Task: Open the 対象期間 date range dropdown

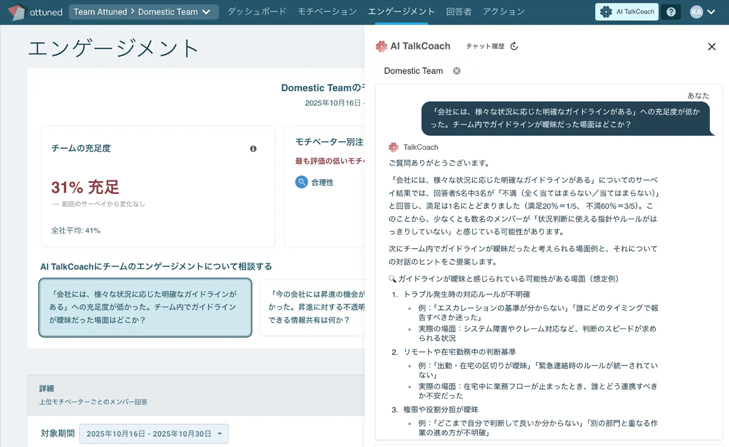Action: coord(155,434)
